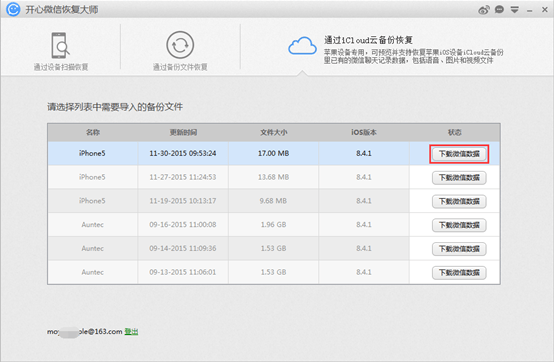The height and width of the screenshot is (362, 554).
Task: Select the device scan recovery phone icon
Action: 60,45
